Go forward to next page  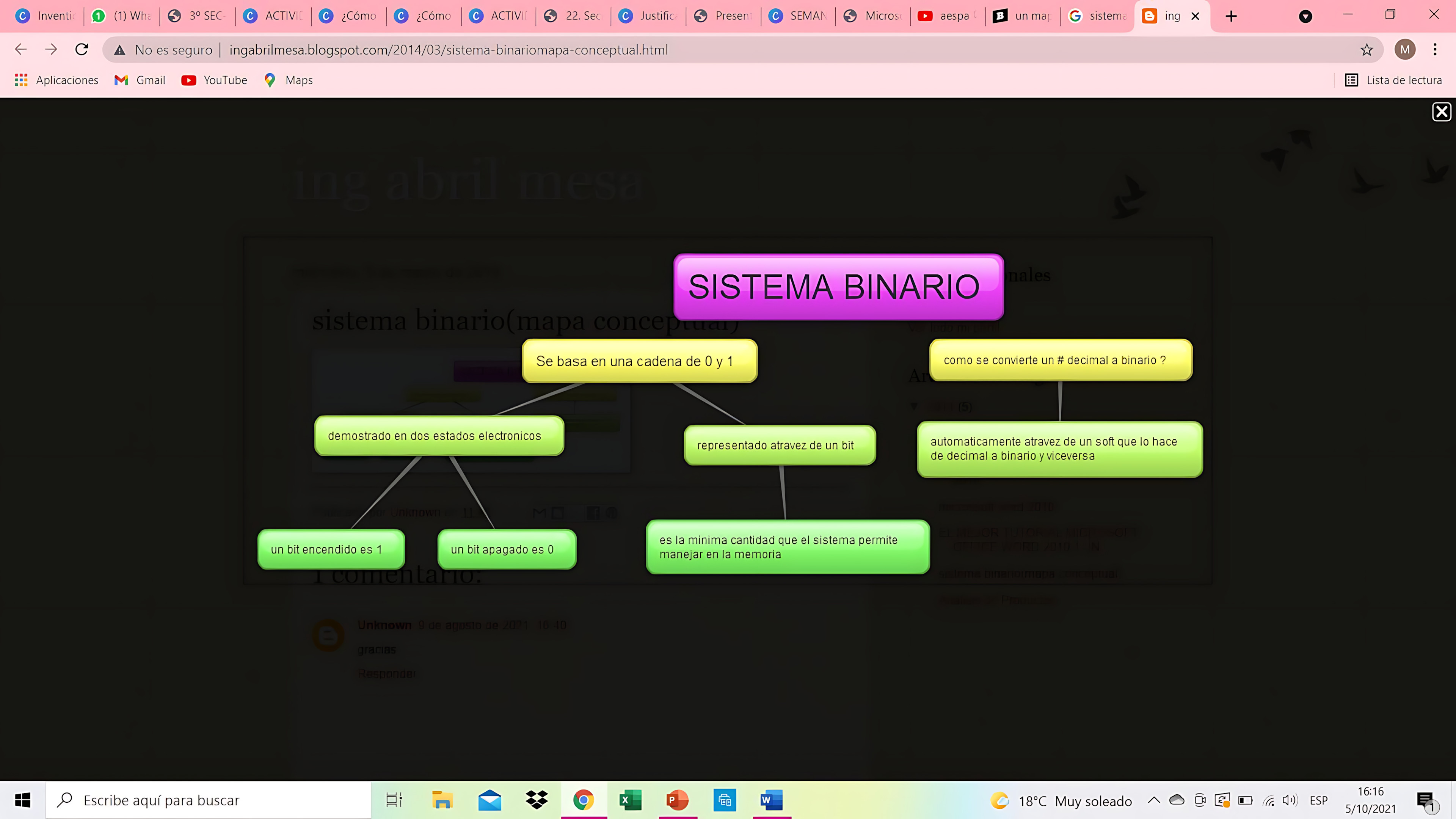pos(51,50)
